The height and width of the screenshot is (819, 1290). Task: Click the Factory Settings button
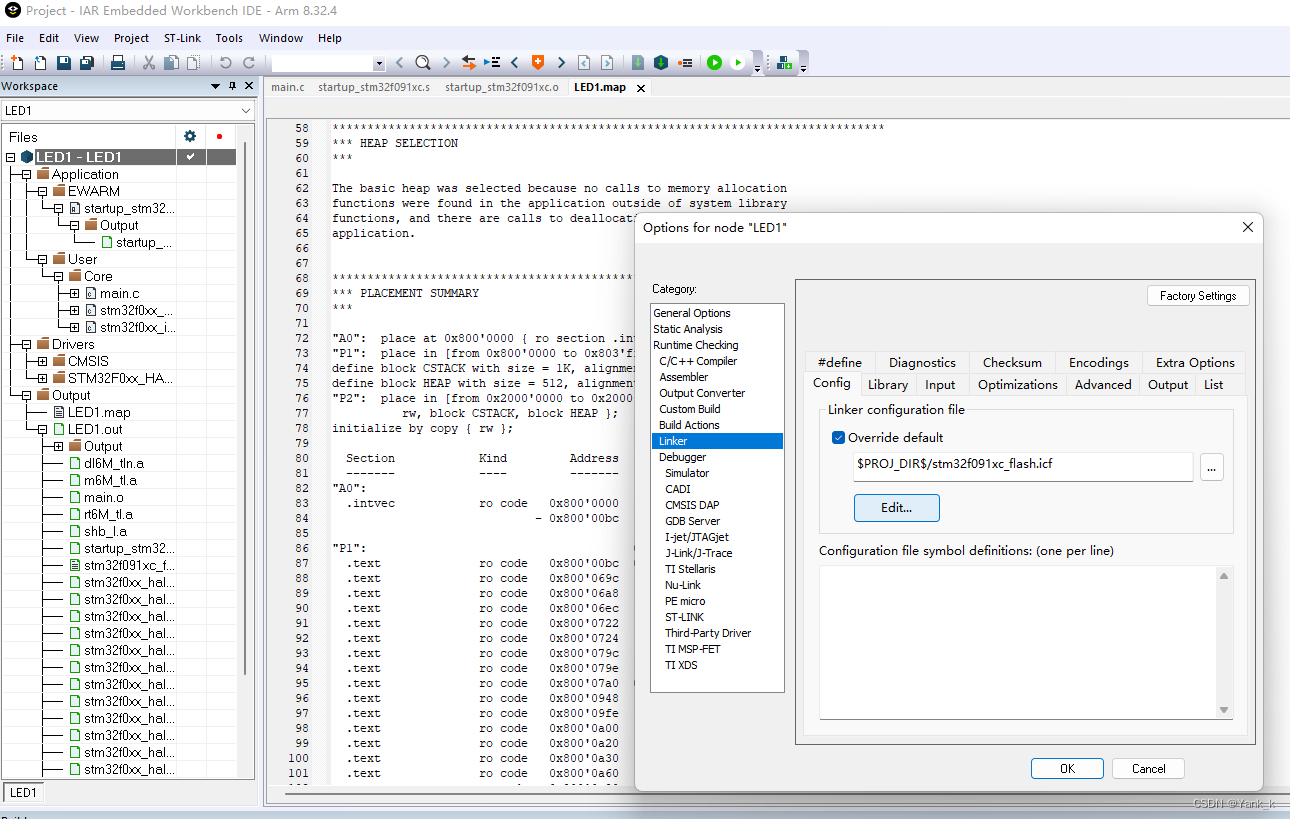point(1198,296)
